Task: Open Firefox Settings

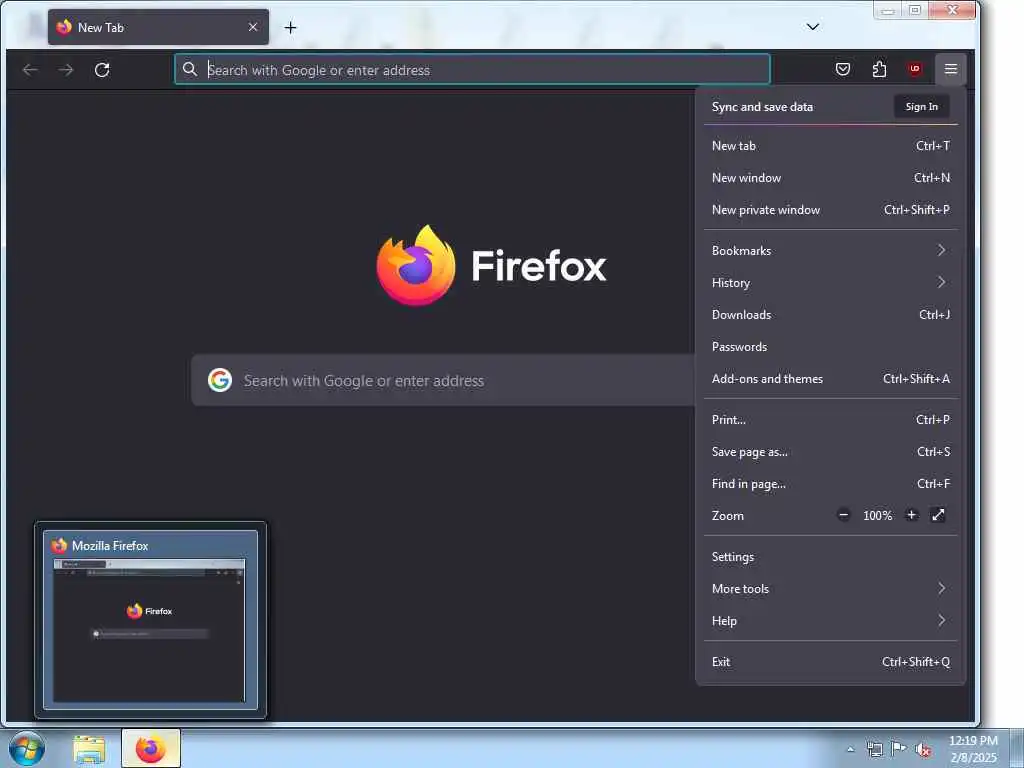Action: pyautogui.click(x=831, y=557)
